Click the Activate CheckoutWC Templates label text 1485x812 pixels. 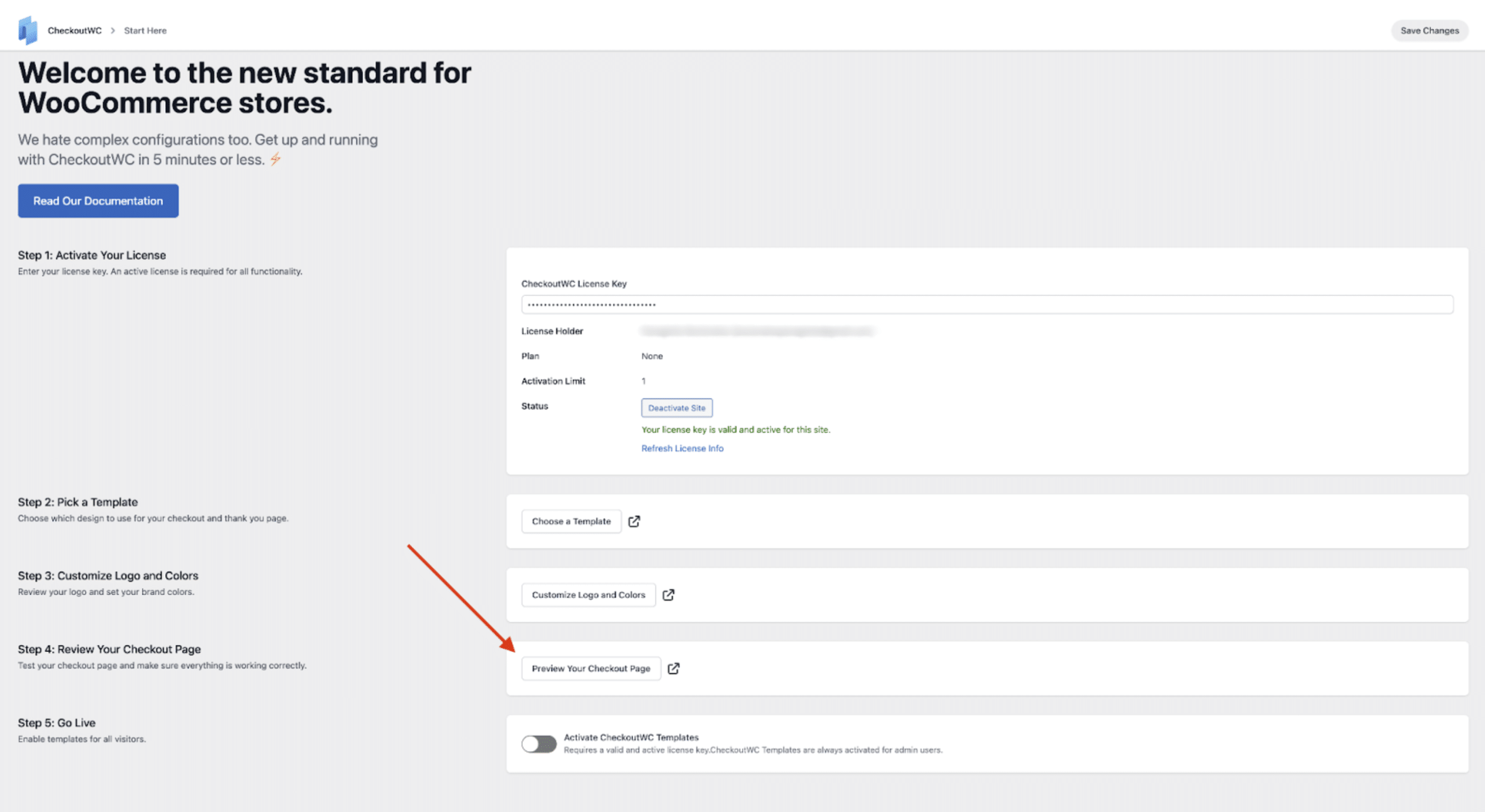(631, 737)
